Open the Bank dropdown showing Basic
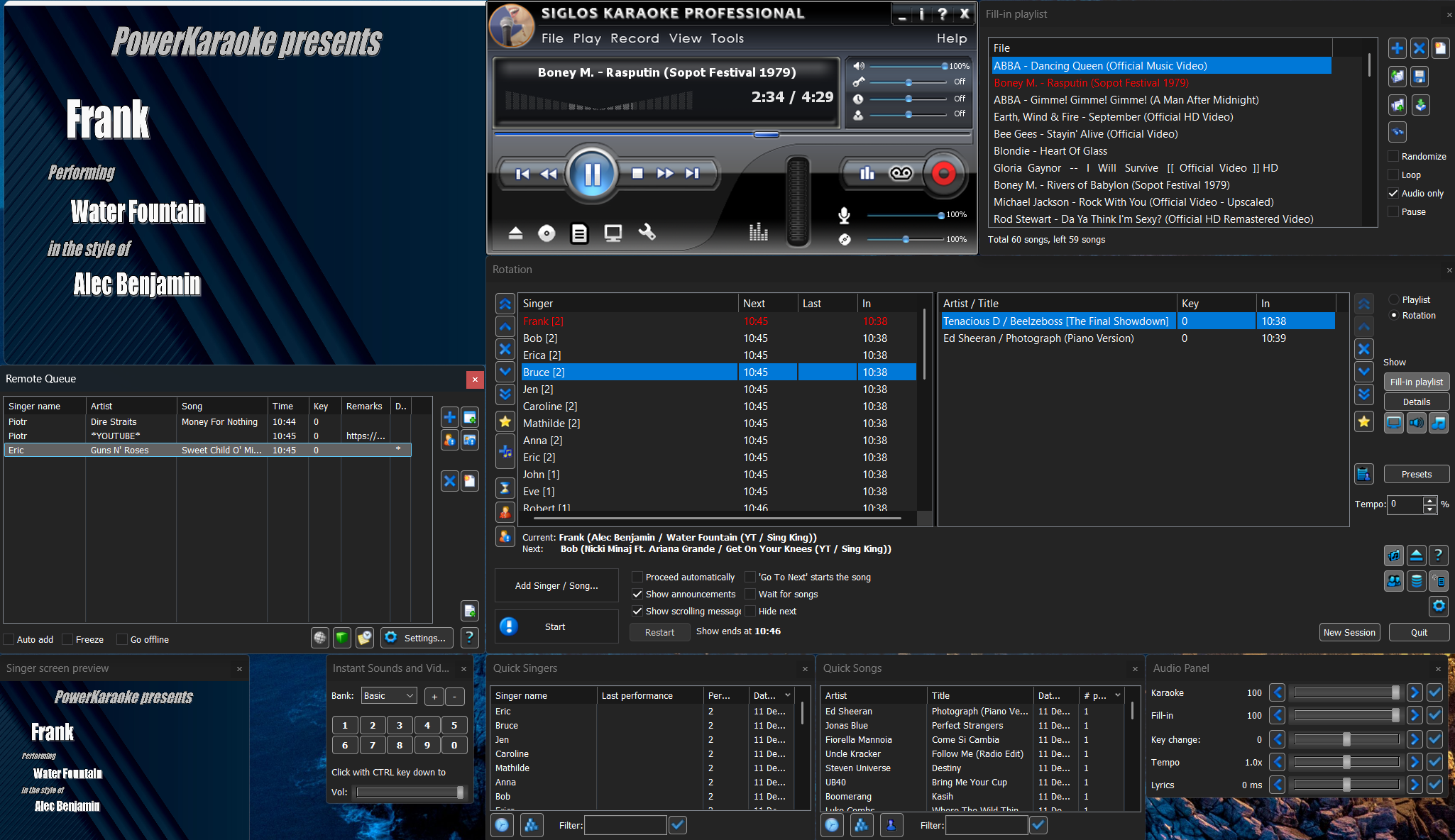Image resolution: width=1455 pixels, height=840 pixels. [x=389, y=696]
